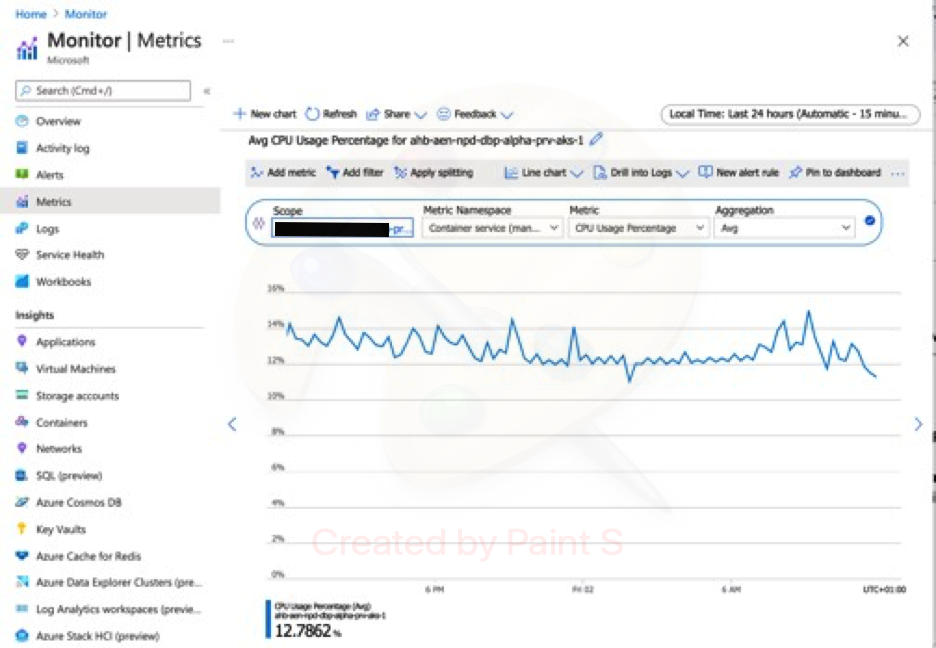Open Azure Cosmos DB insights link
Viewport: 936px width, 648px height.
[79, 502]
